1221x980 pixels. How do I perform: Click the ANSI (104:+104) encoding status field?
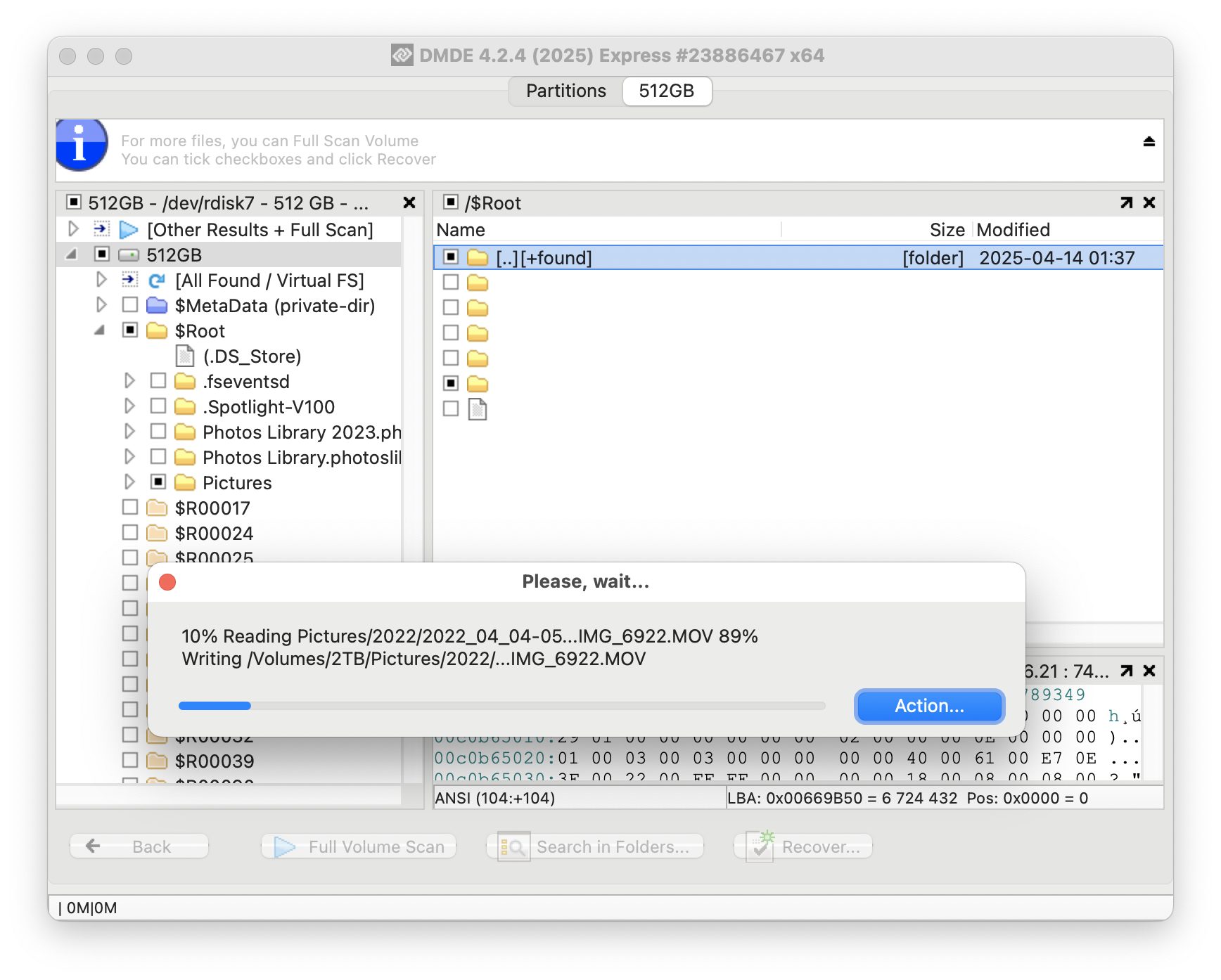click(x=580, y=798)
